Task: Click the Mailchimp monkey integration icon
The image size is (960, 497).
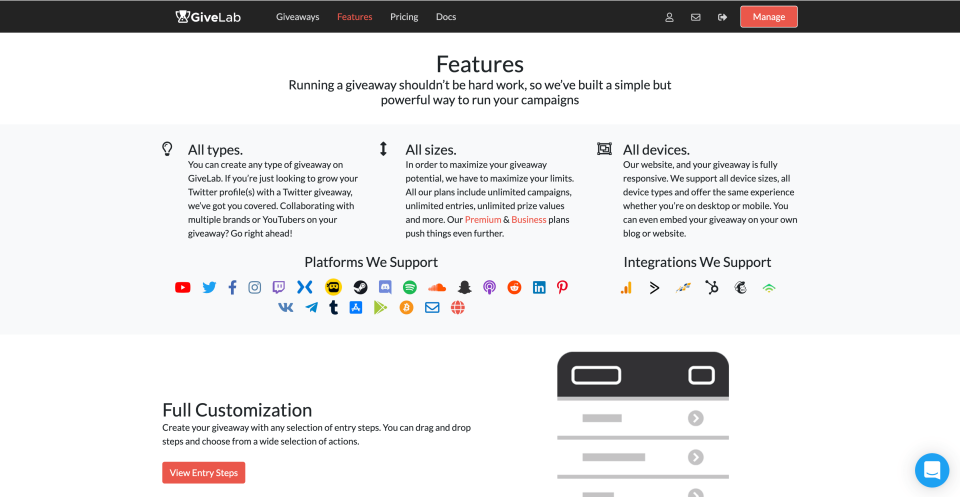Action: coord(740,288)
